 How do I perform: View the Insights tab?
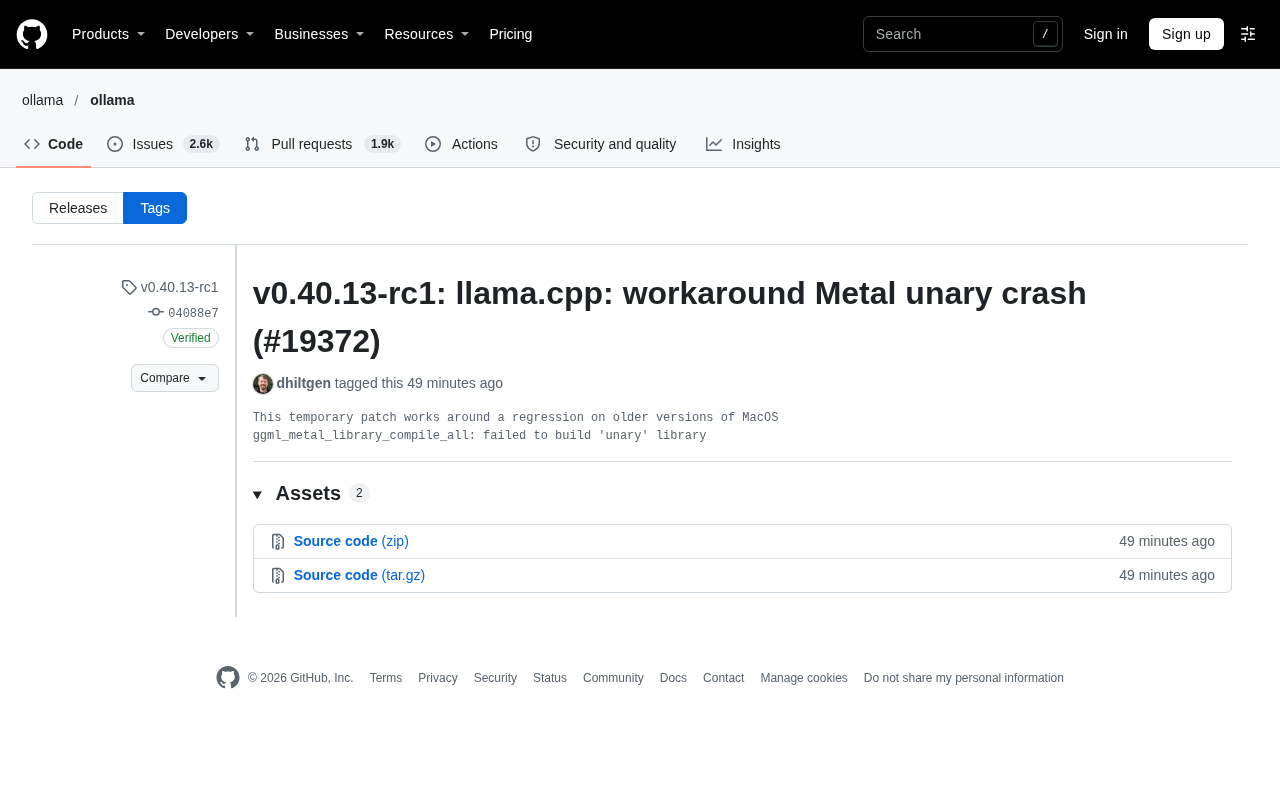click(x=743, y=144)
